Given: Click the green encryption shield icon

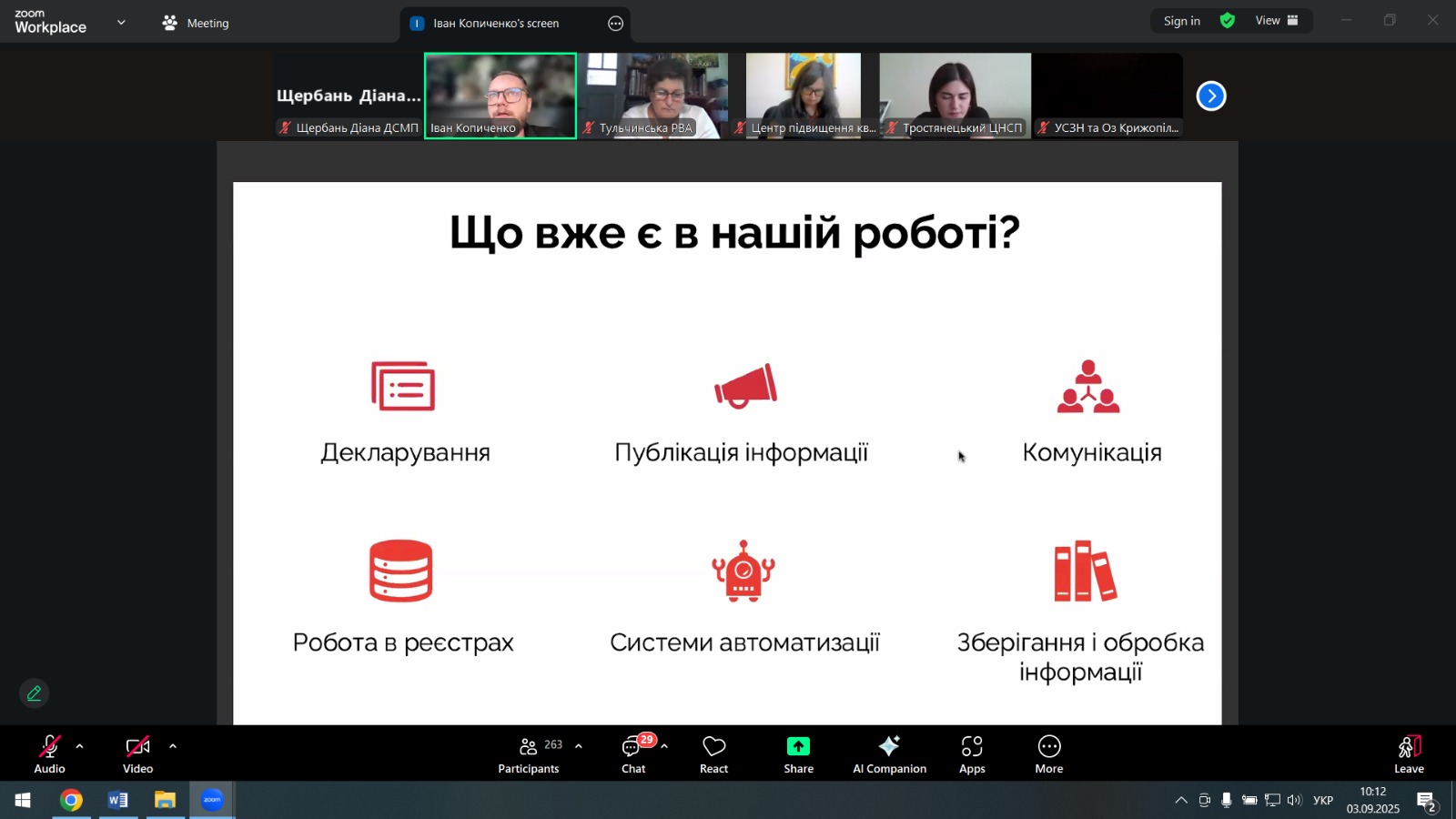Looking at the screenshot, I should pos(1228,21).
